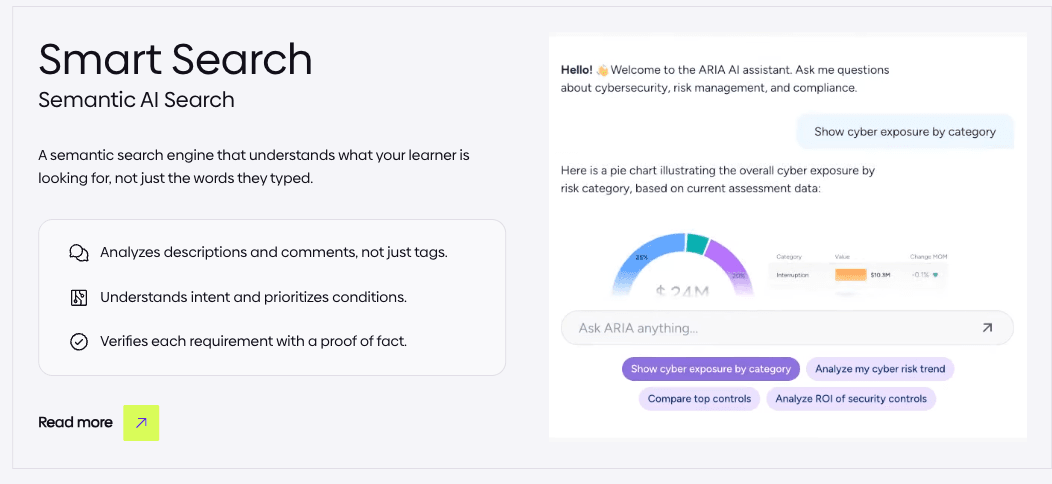Pick the Analyze ROI of security controls chip

[x=851, y=399]
